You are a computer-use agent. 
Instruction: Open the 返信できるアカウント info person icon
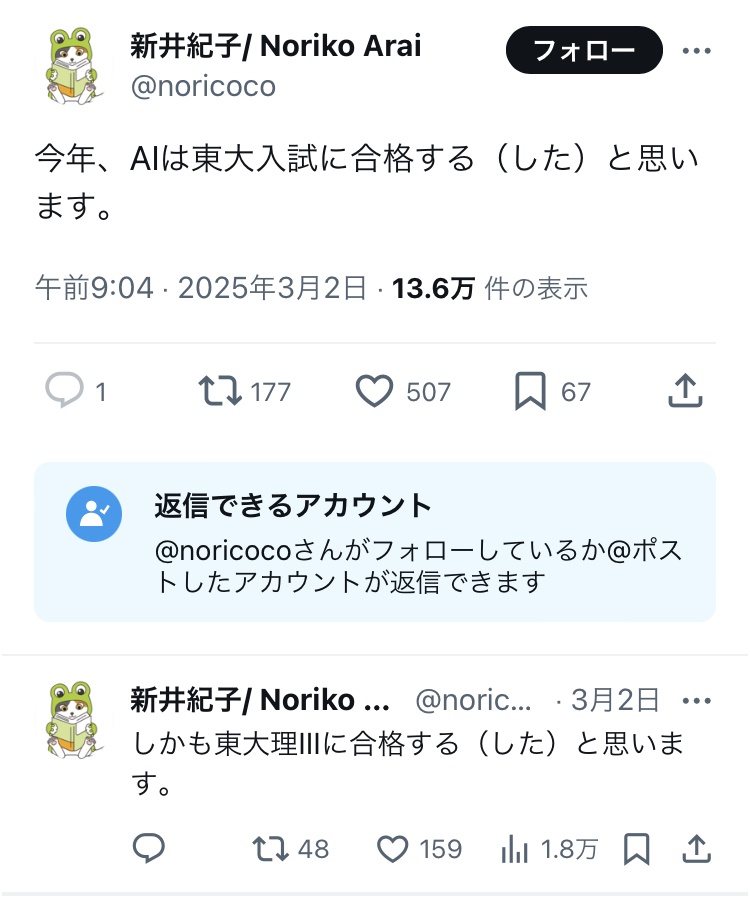tap(94, 514)
